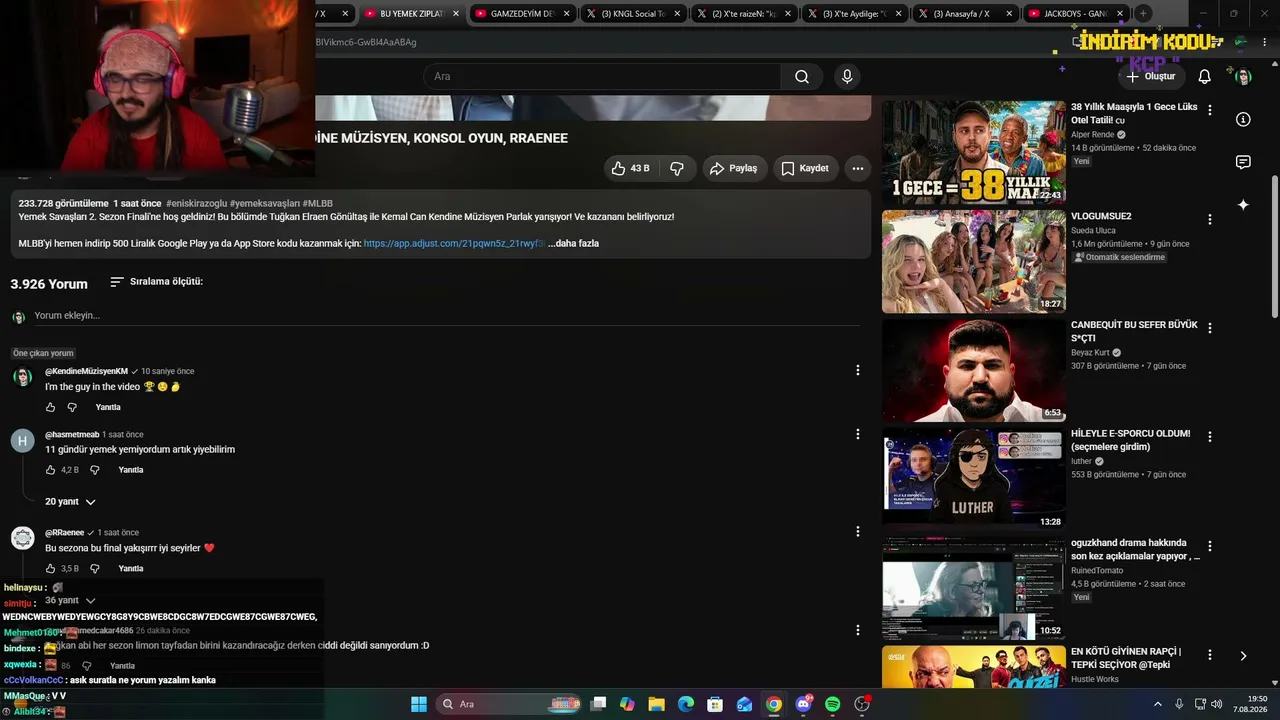Open the Sıralama ölçütü sort menu
This screenshot has width=1280, height=720.
[156, 282]
